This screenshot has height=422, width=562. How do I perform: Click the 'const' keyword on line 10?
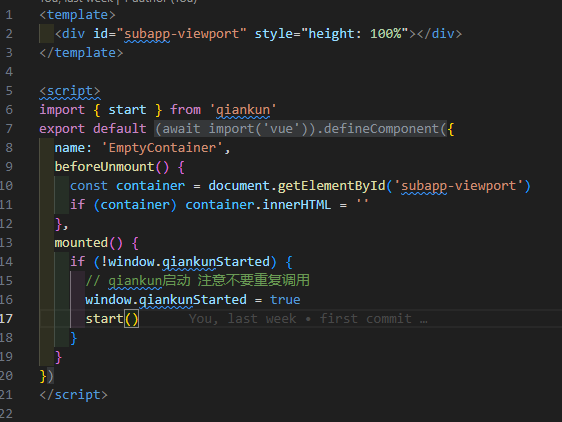pos(89,186)
